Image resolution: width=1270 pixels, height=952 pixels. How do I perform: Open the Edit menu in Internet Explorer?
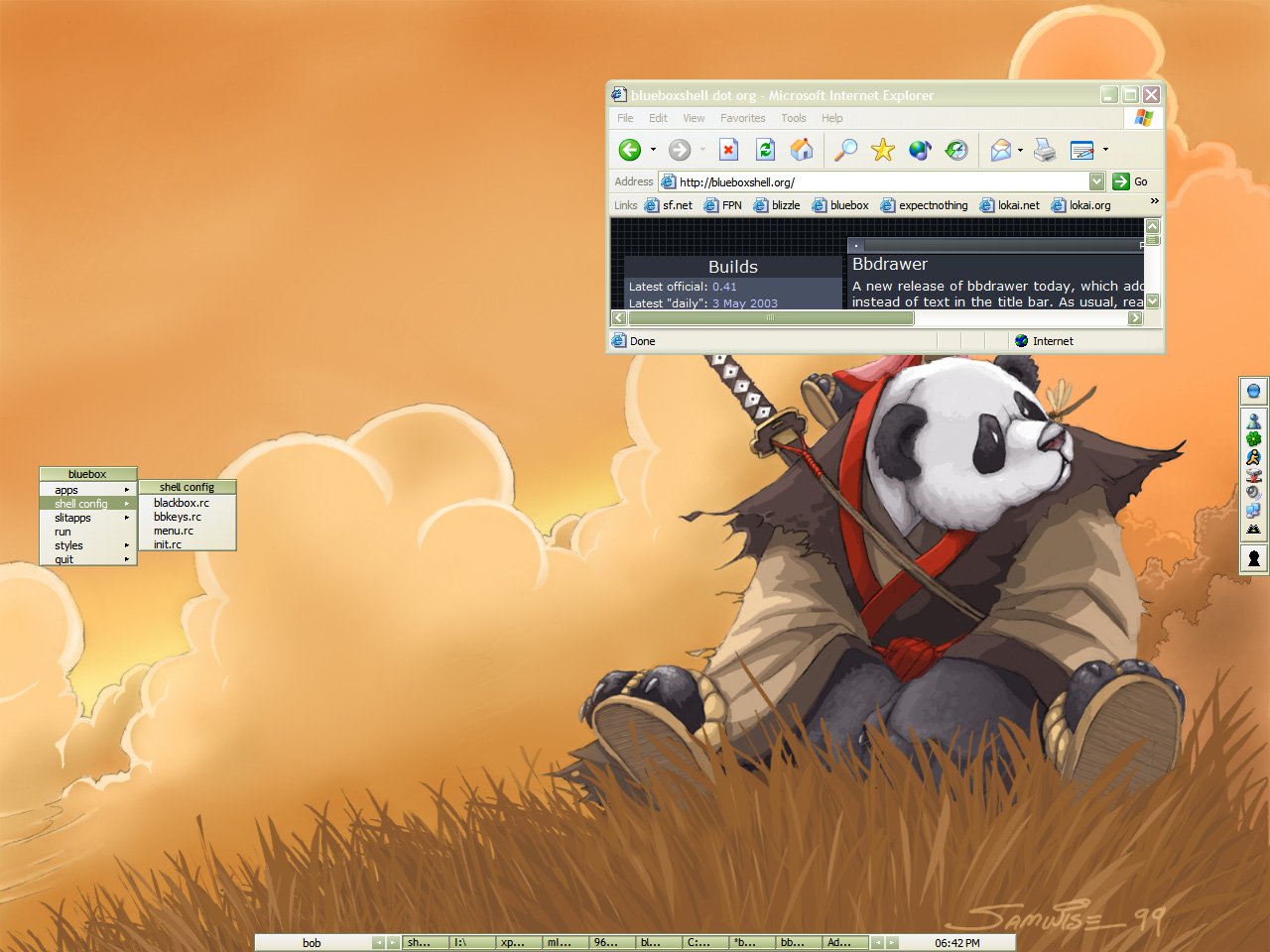(x=658, y=118)
